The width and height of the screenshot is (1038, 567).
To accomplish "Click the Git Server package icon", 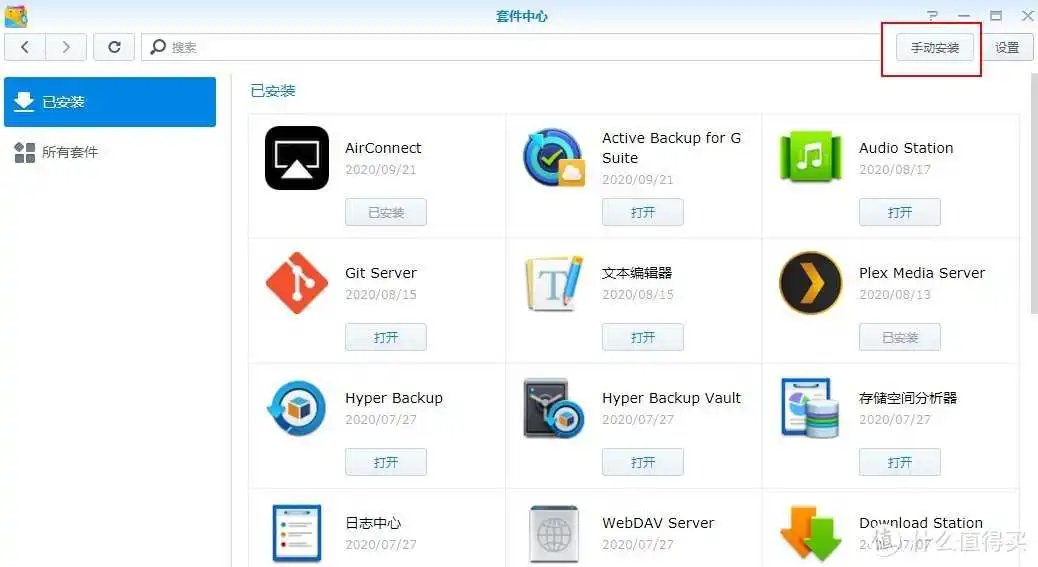I will pyautogui.click(x=297, y=283).
